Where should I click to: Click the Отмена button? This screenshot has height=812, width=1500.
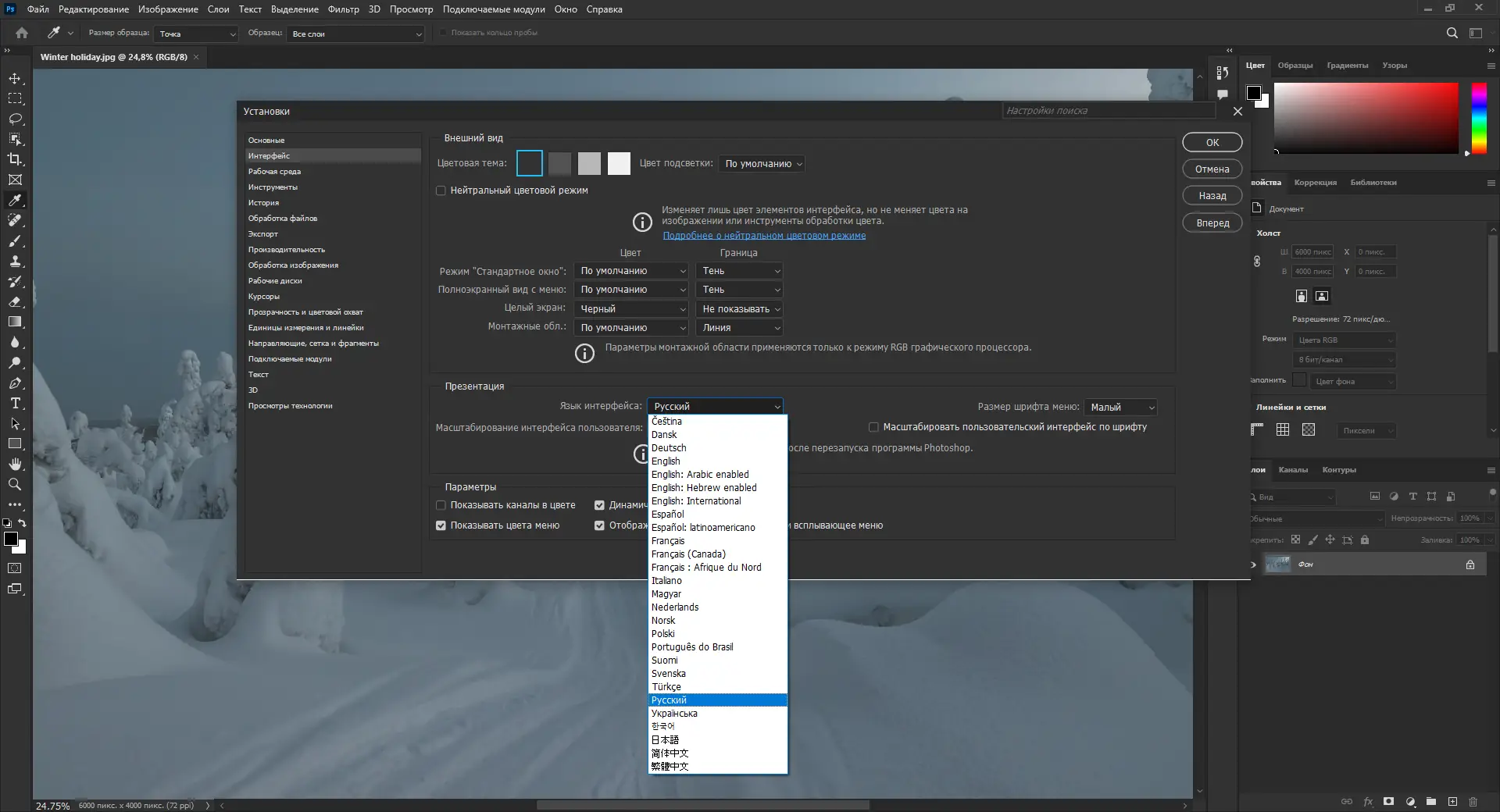click(1212, 169)
